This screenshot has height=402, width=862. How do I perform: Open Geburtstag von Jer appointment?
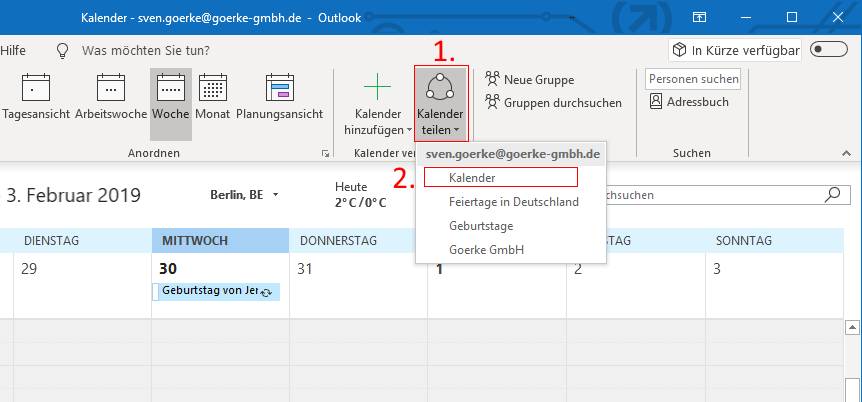(216, 291)
